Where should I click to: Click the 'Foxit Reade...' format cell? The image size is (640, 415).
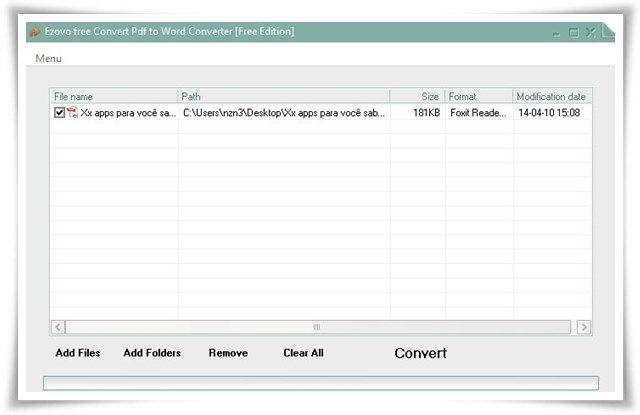coord(478,113)
